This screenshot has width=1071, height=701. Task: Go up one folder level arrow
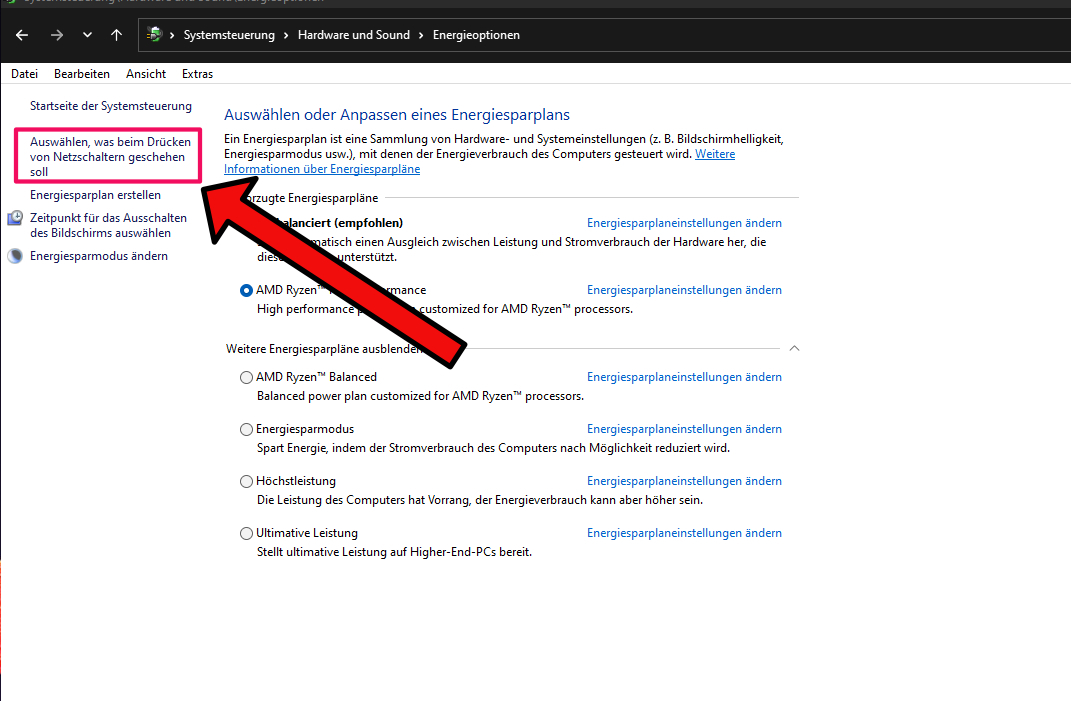(116, 35)
